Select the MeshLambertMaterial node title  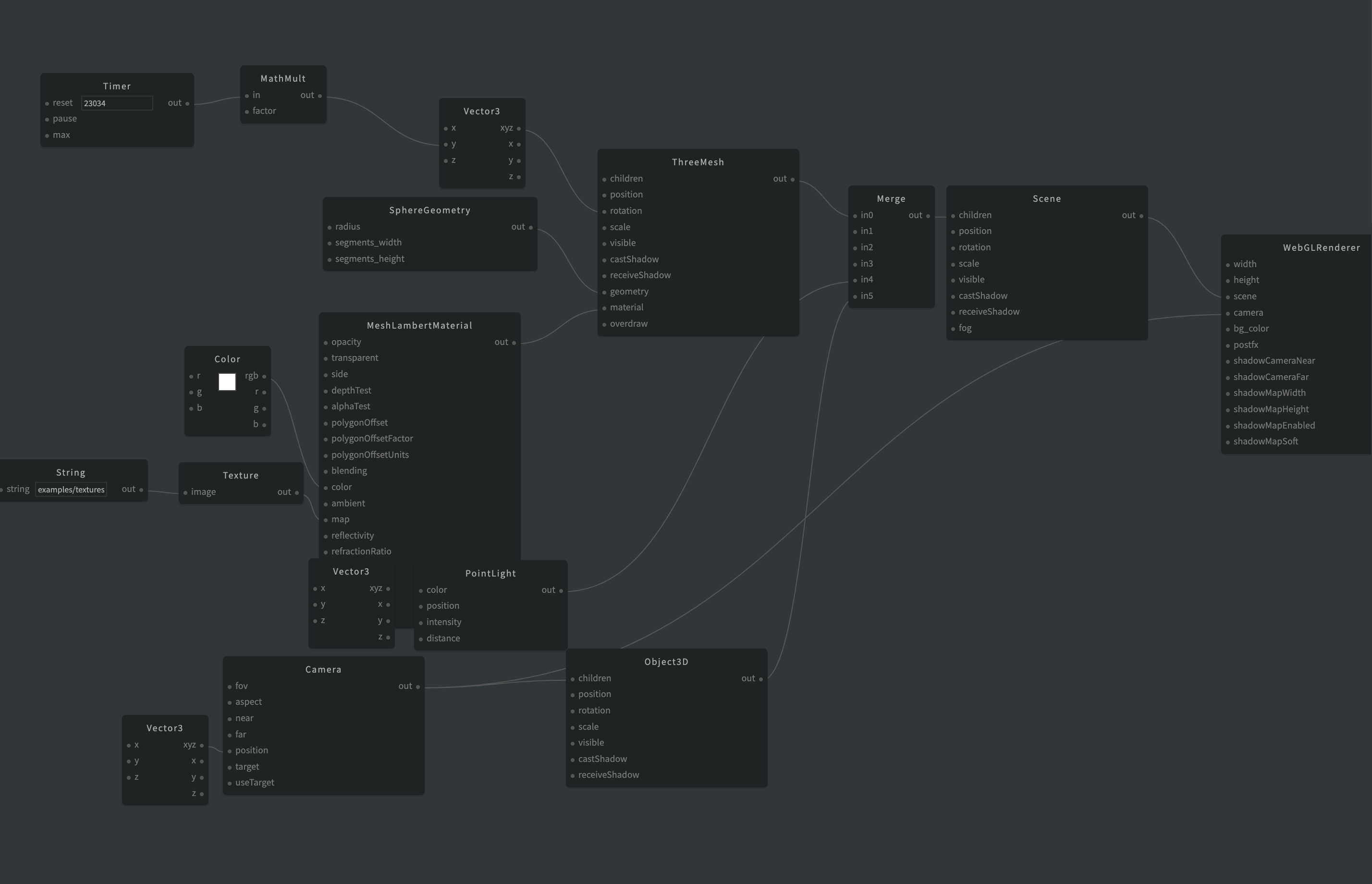pos(419,325)
